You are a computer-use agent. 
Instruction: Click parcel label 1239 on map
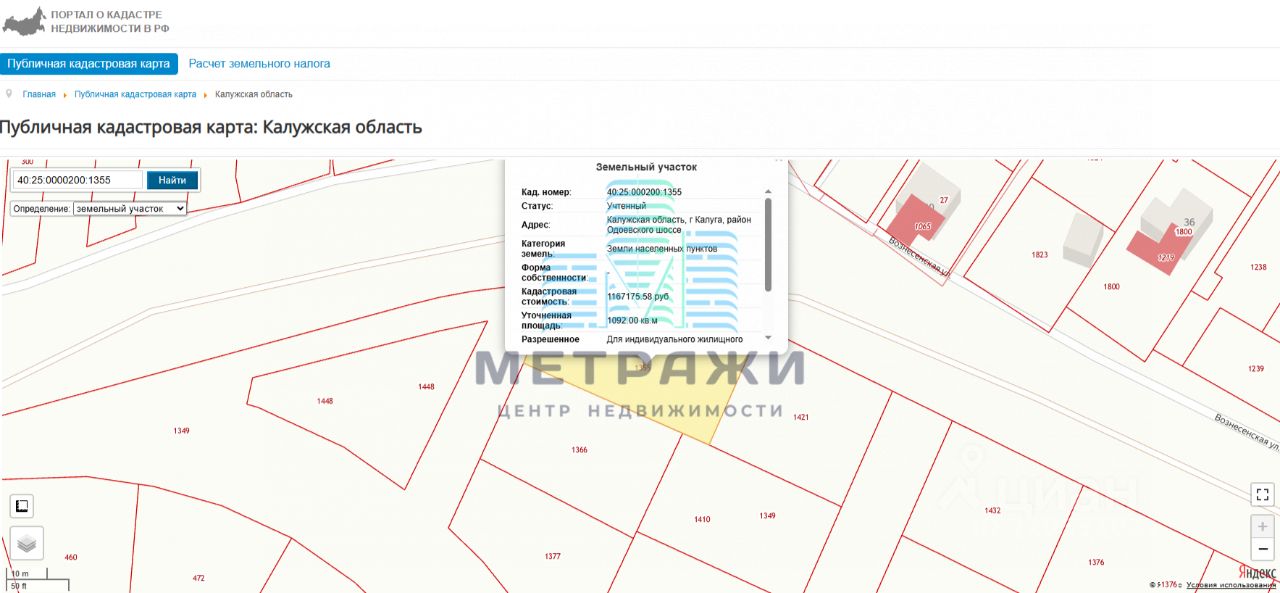coord(1256,369)
